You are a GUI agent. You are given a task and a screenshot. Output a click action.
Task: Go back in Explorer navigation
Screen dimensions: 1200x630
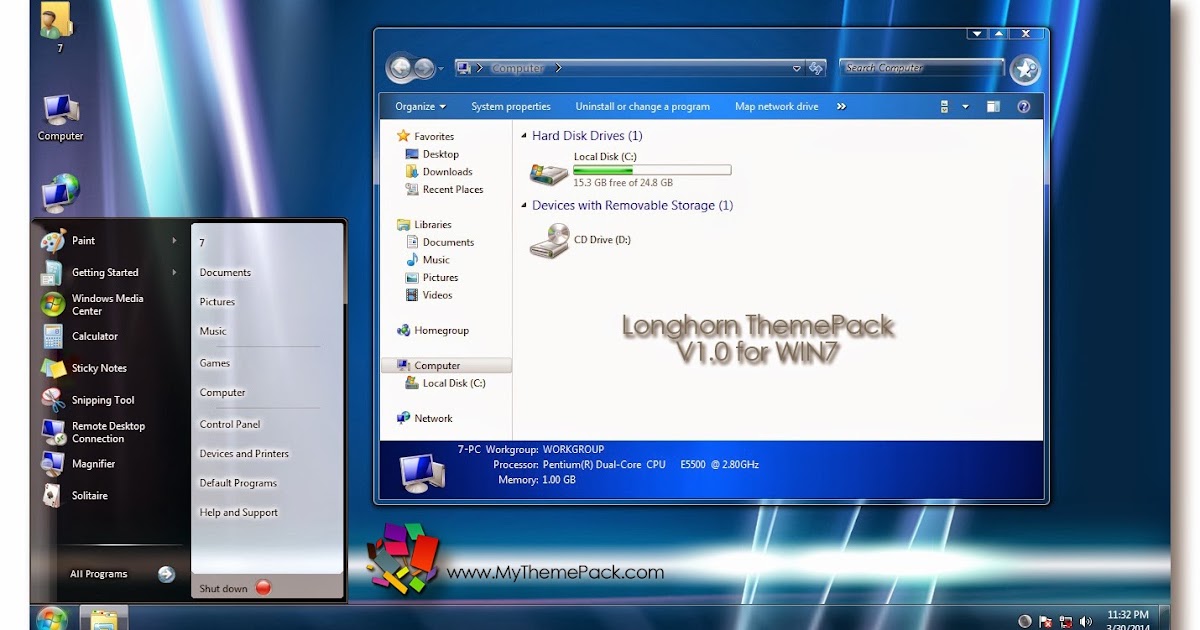click(x=400, y=68)
